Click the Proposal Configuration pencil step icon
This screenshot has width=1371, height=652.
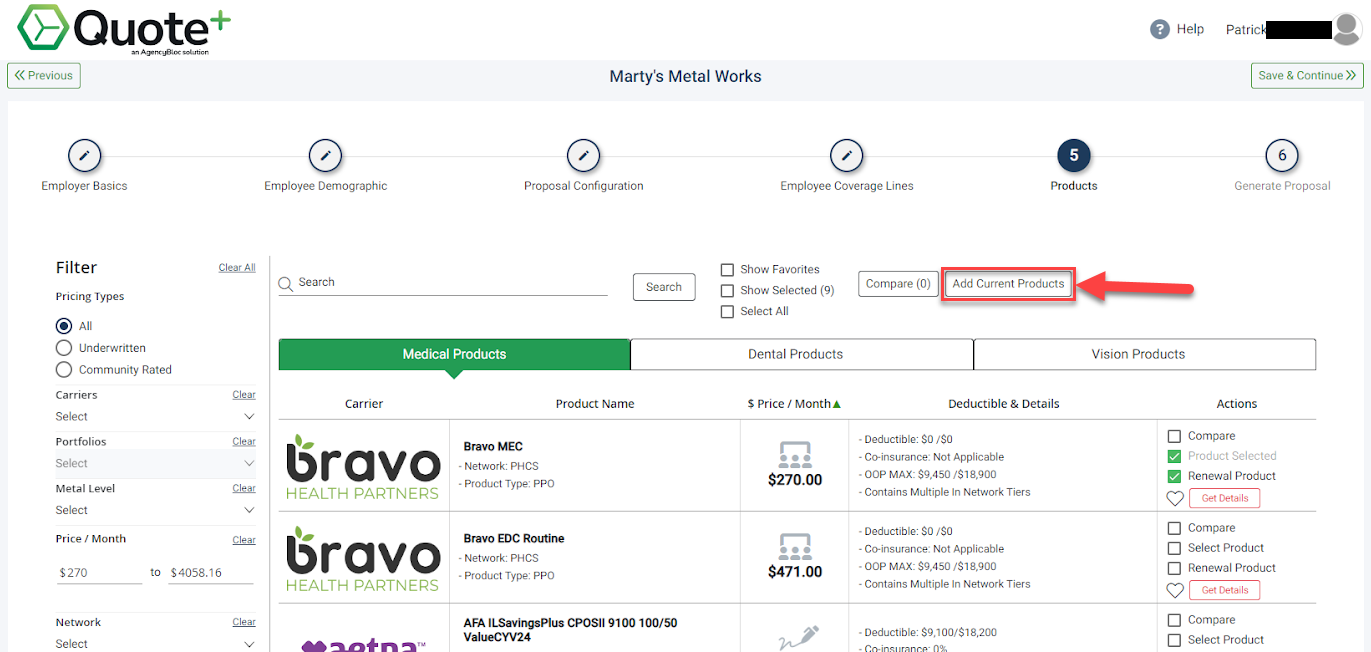pos(583,156)
